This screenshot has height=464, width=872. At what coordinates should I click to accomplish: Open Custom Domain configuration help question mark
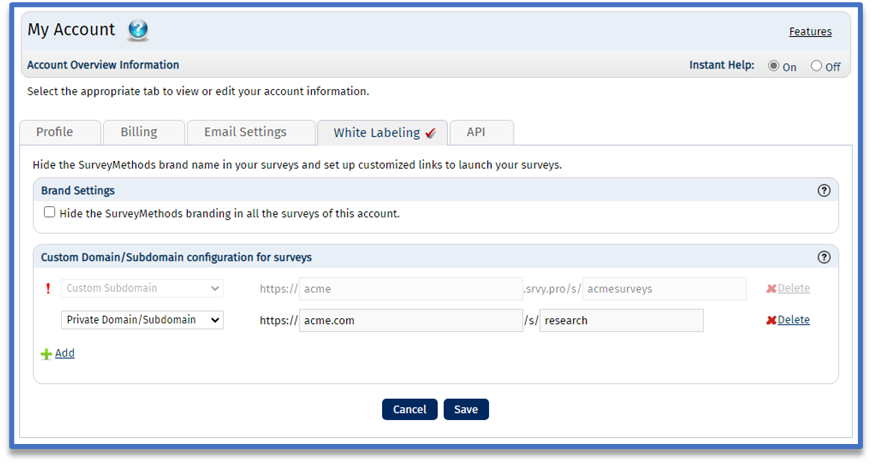pos(824,257)
